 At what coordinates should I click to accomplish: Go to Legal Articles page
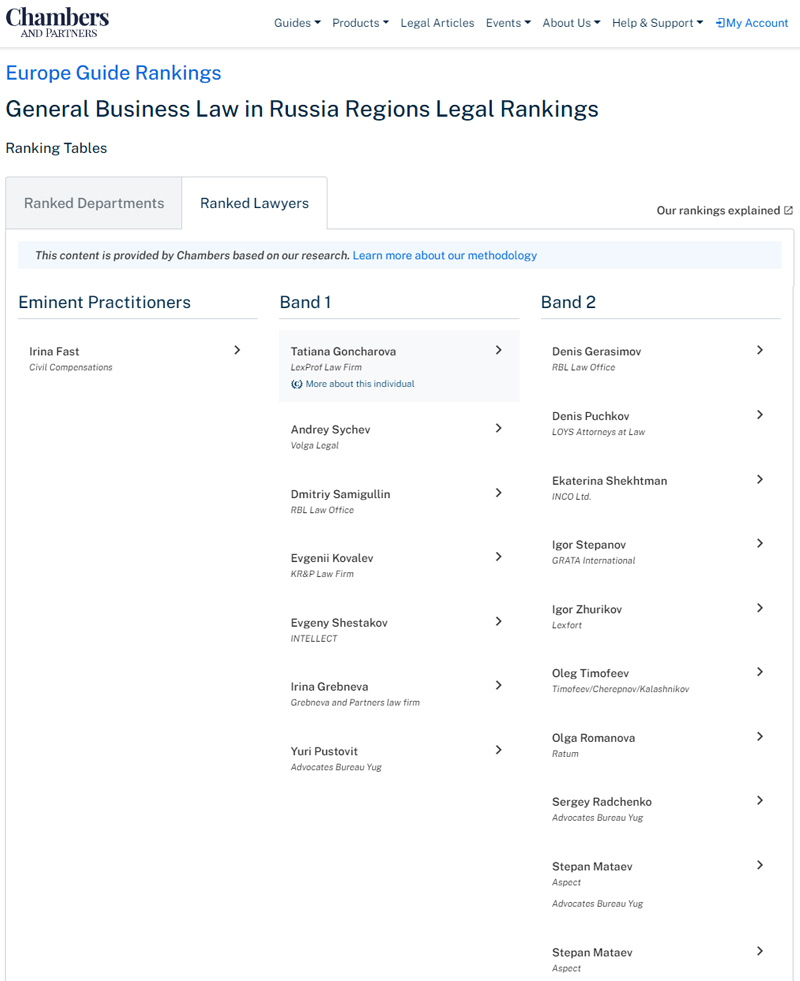[x=437, y=23]
